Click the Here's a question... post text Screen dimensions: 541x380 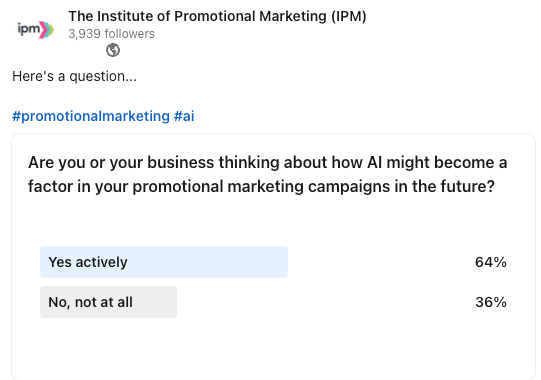pos(75,76)
